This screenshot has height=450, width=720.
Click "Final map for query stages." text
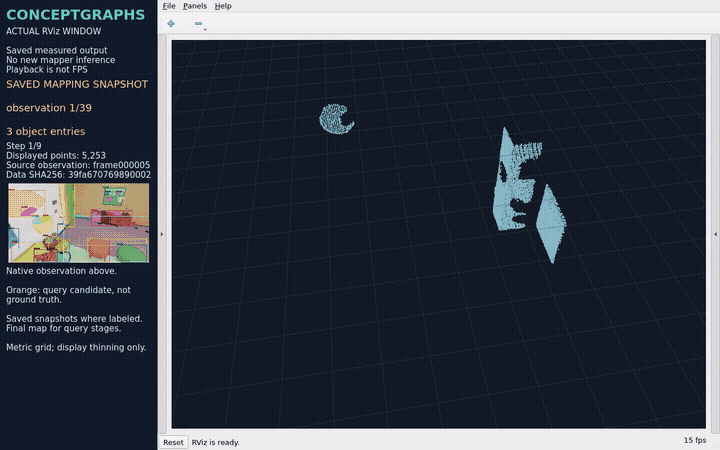click(x=63, y=328)
